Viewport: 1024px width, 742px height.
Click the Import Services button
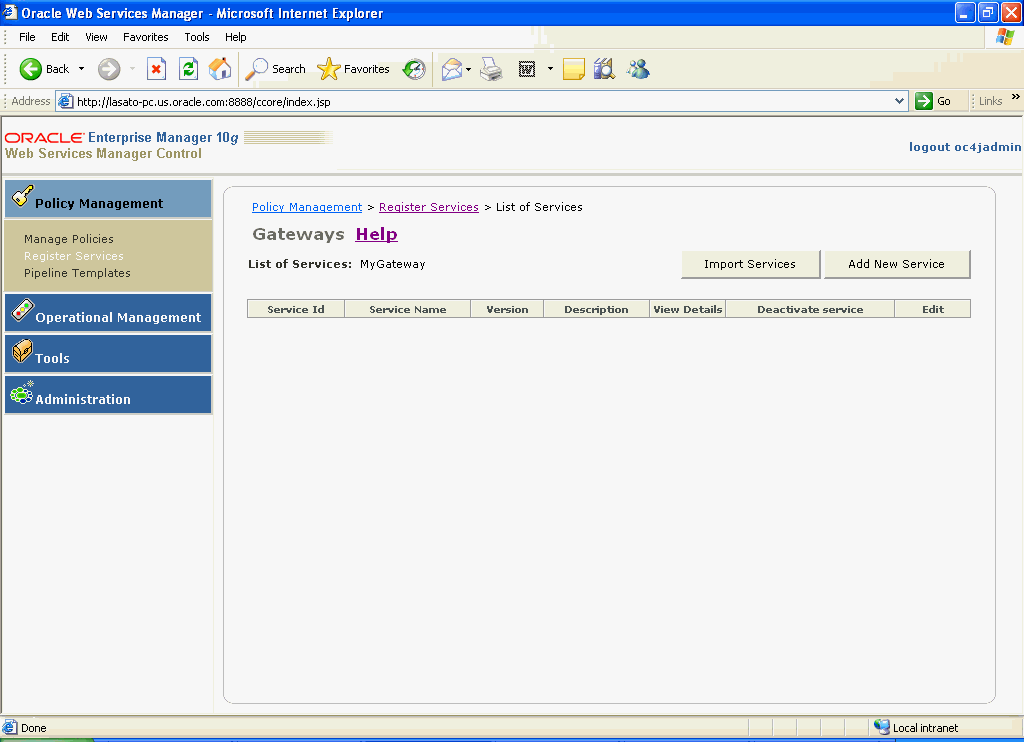(x=750, y=264)
